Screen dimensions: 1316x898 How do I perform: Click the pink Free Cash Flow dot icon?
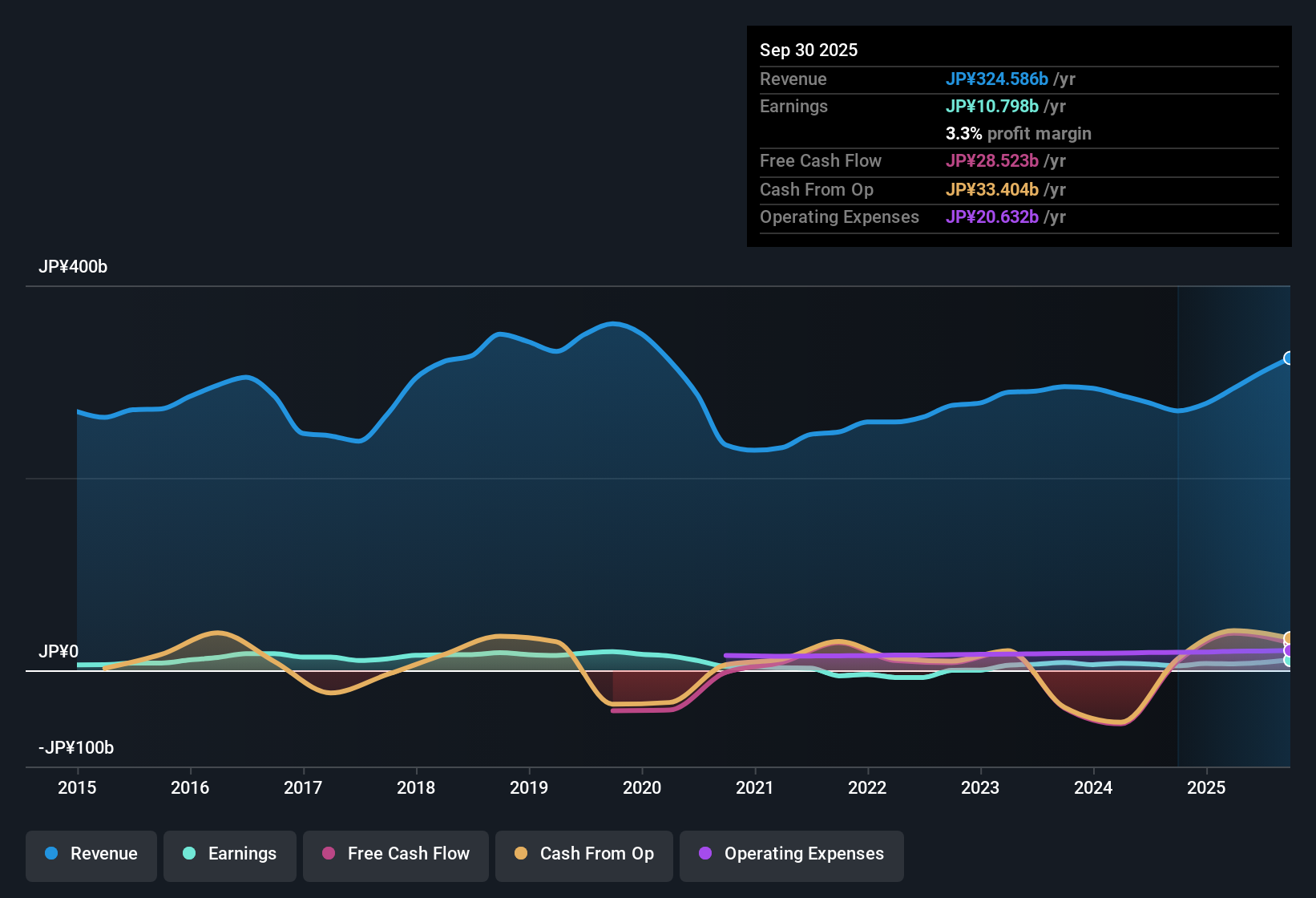click(328, 854)
